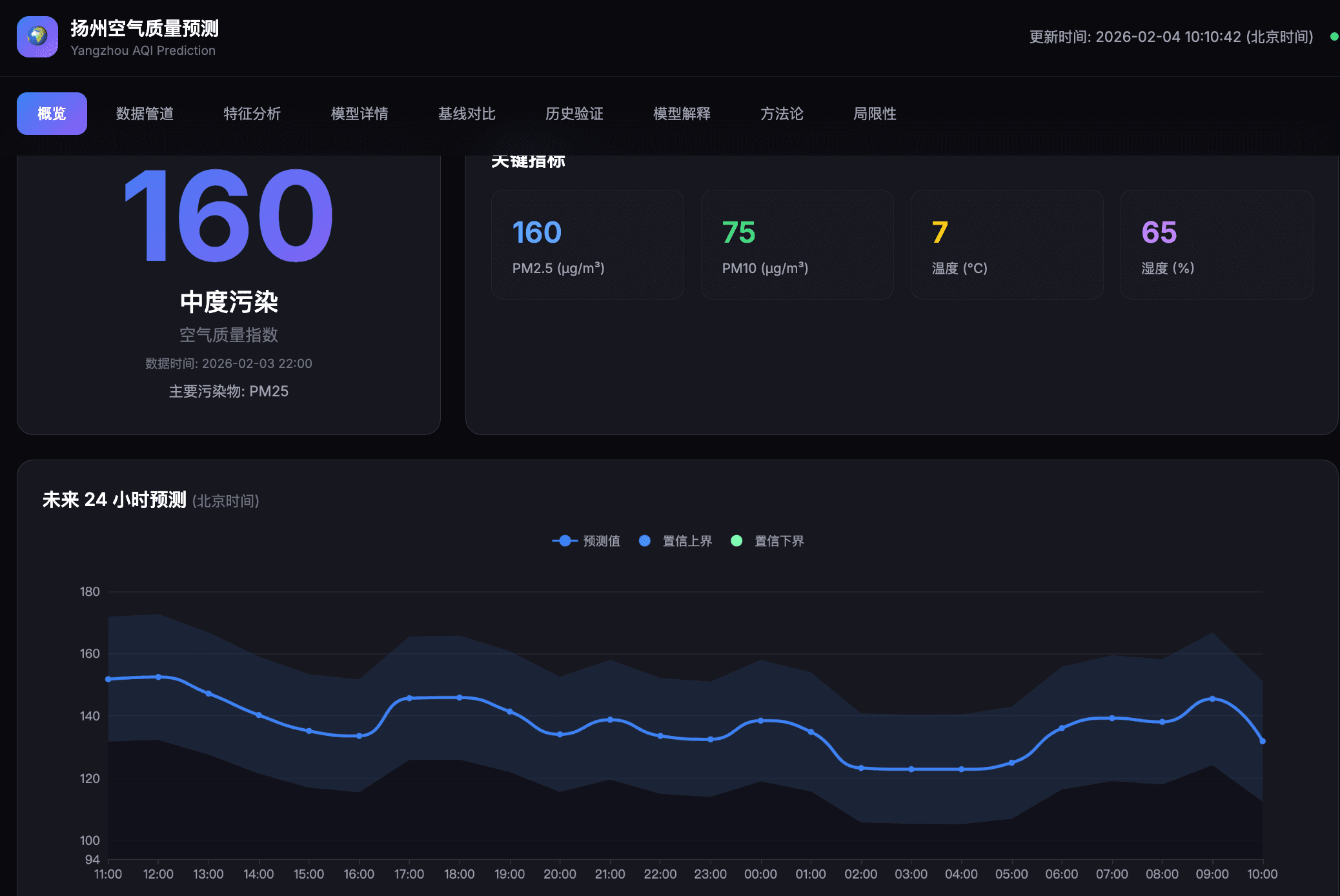Switch to the 模型解释 tab
This screenshot has height=896, width=1340.
pos(682,114)
